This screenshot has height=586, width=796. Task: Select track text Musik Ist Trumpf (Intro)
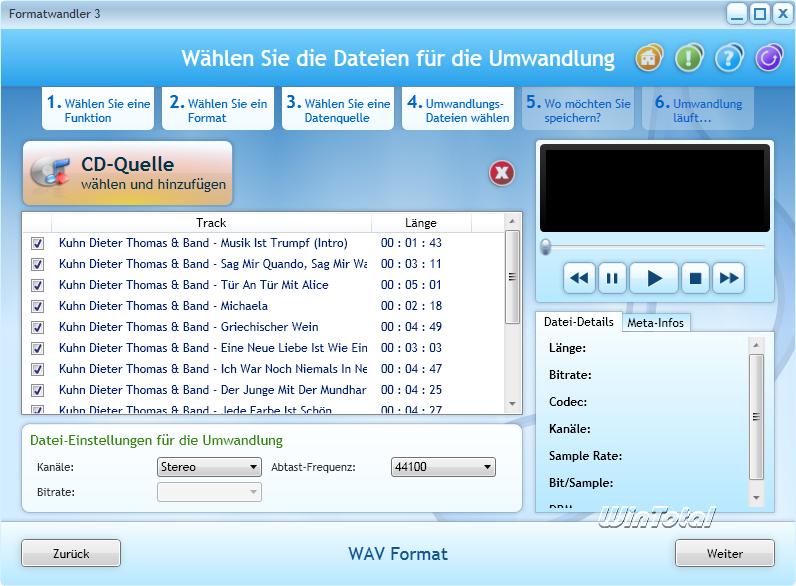pos(284,243)
